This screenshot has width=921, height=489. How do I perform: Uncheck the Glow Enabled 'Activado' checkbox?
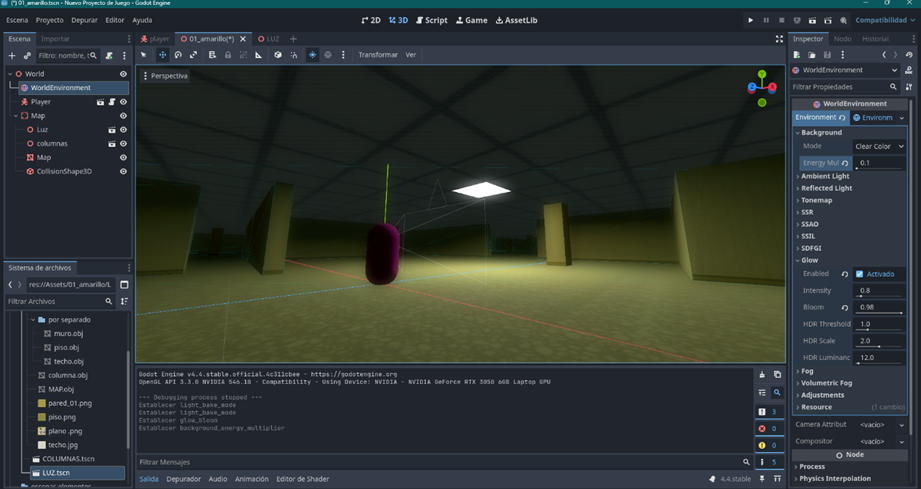859,274
